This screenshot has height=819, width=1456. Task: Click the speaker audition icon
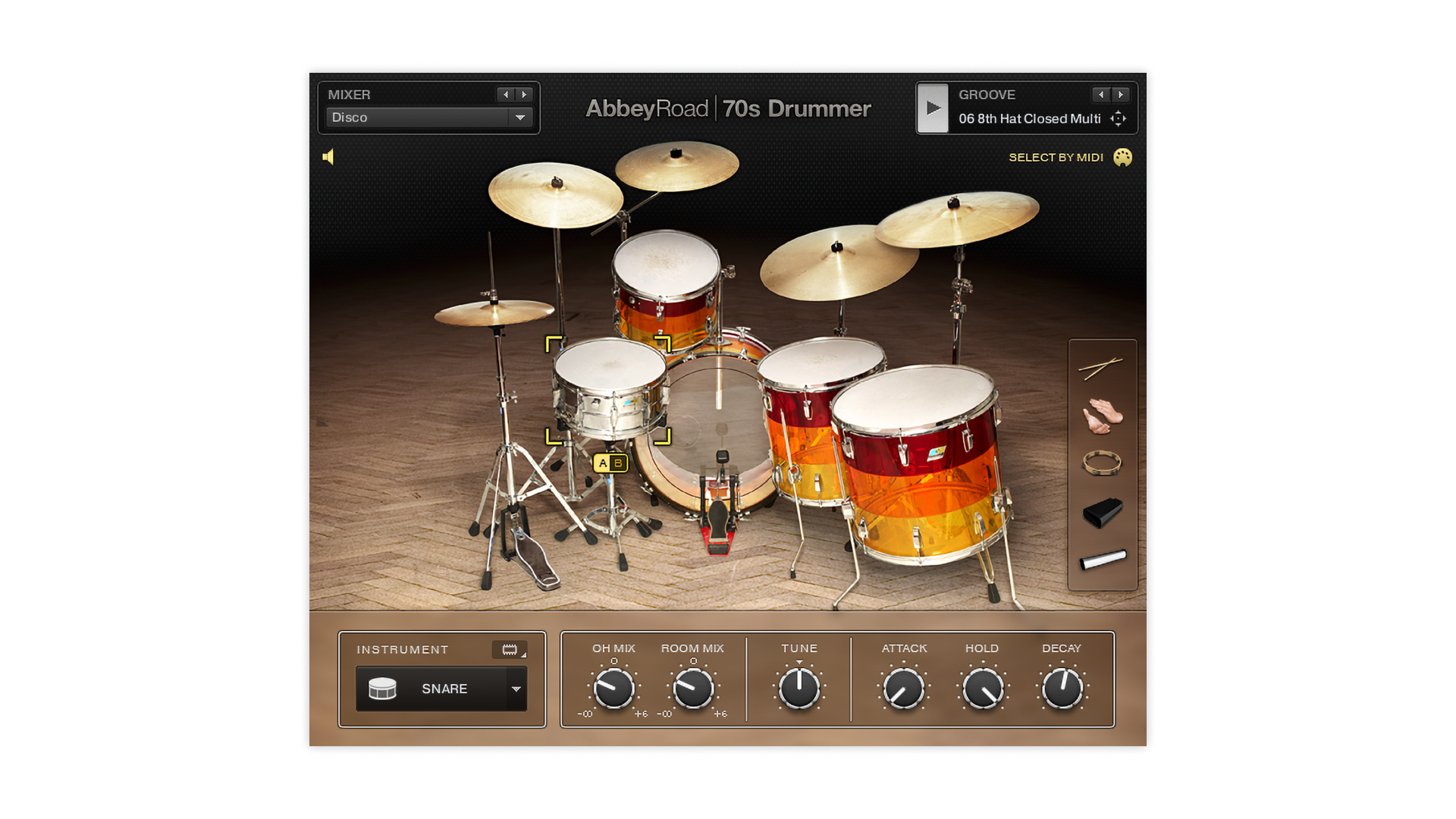[328, 157]
